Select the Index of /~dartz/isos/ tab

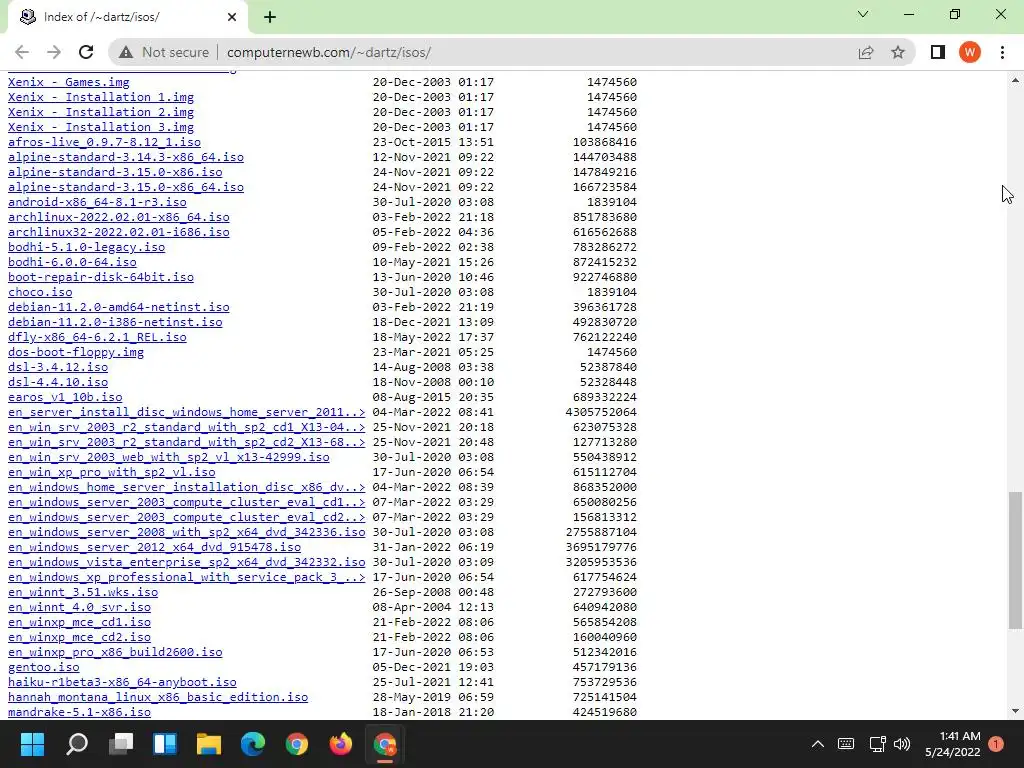(127, 18)
